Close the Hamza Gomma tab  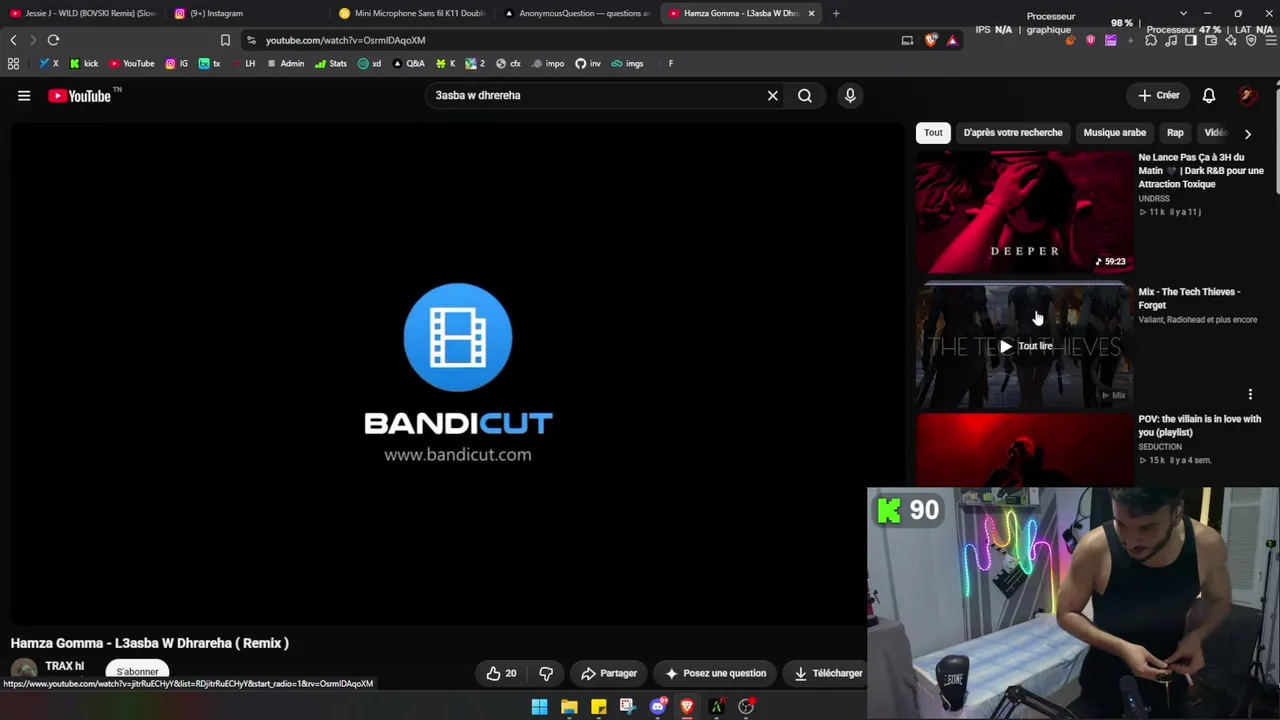click(x=811, y=13)
